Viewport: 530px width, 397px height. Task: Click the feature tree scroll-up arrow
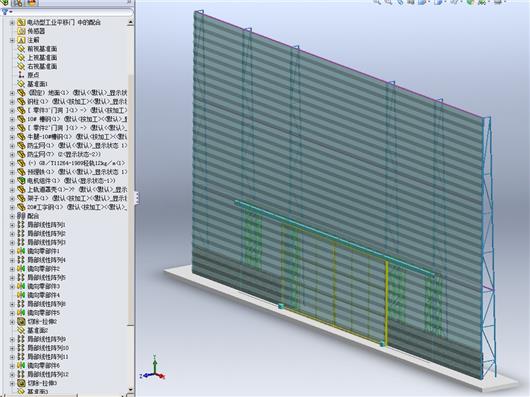point(131,23)
